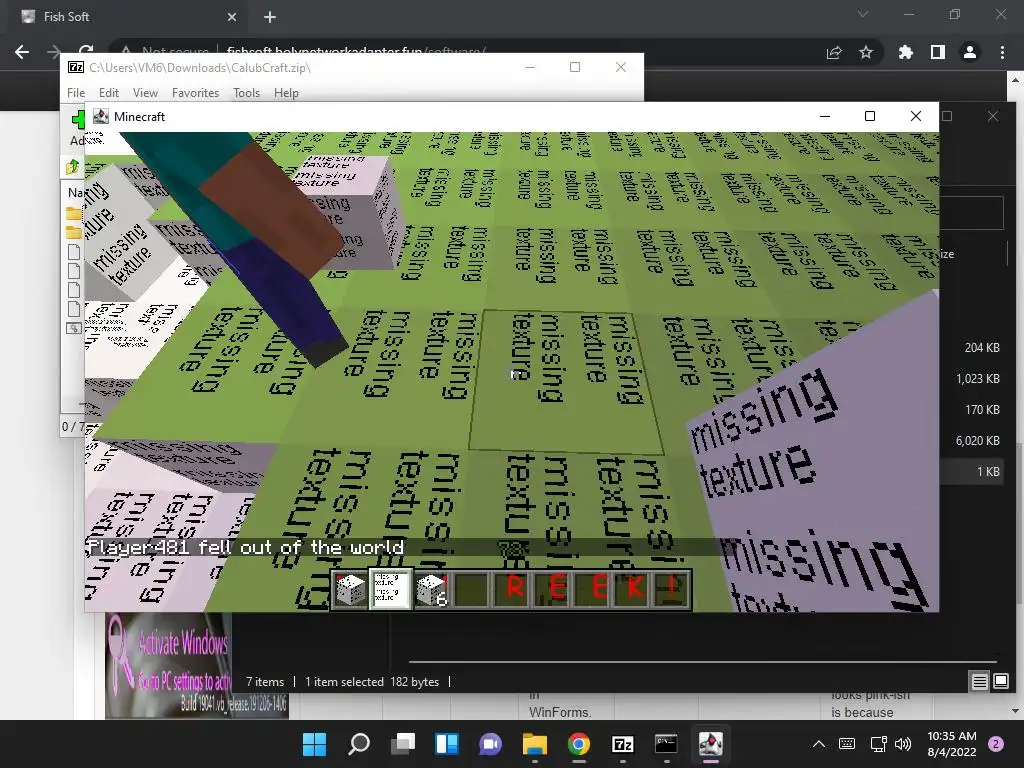This screenshot has width=1024, height=768.
Task: Select the hotbar slot with red exclamation mark
Action: coord(673,590)
